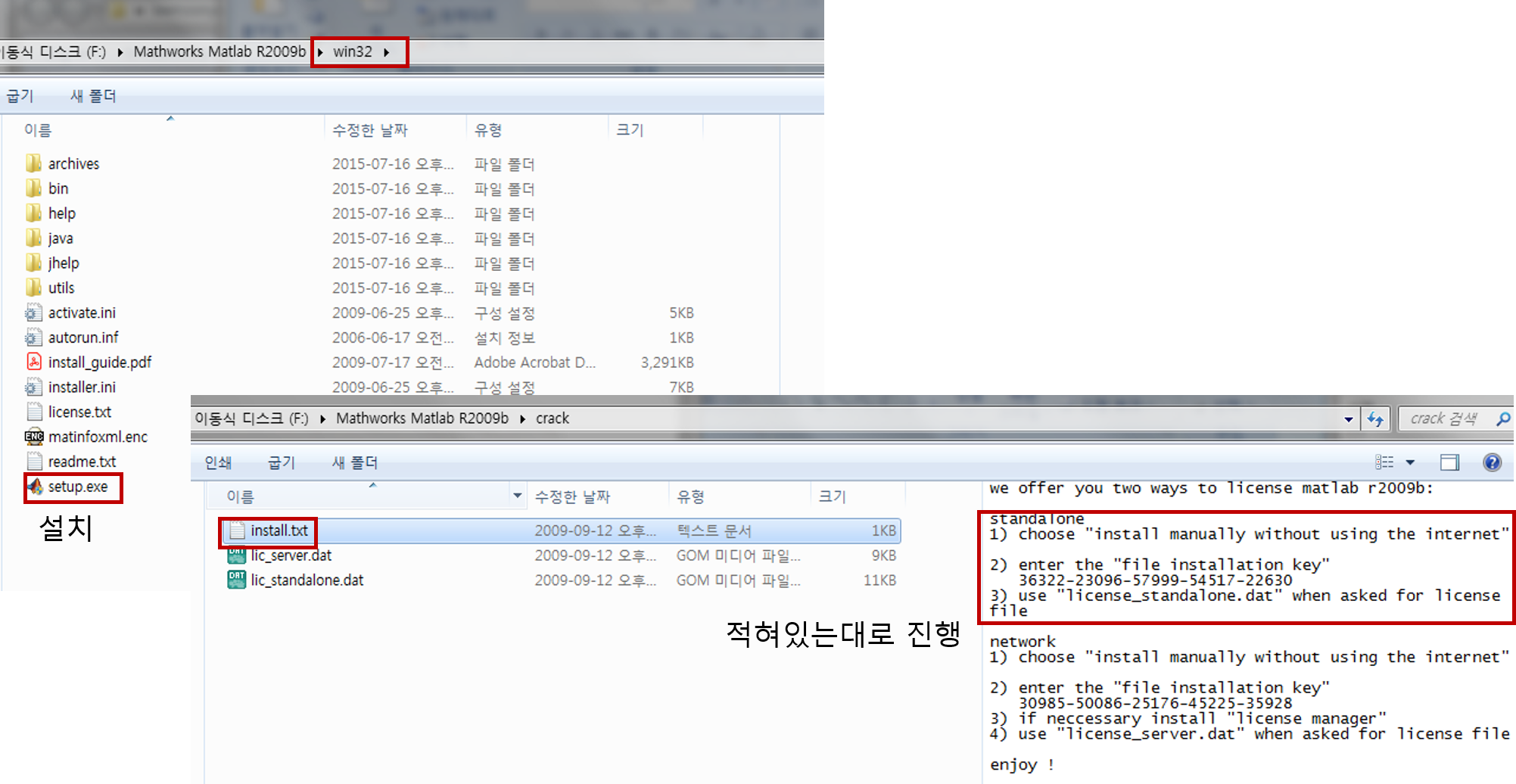
Task: Click the 텍스트 문서 type of install.txt
Action: (714, 530)
